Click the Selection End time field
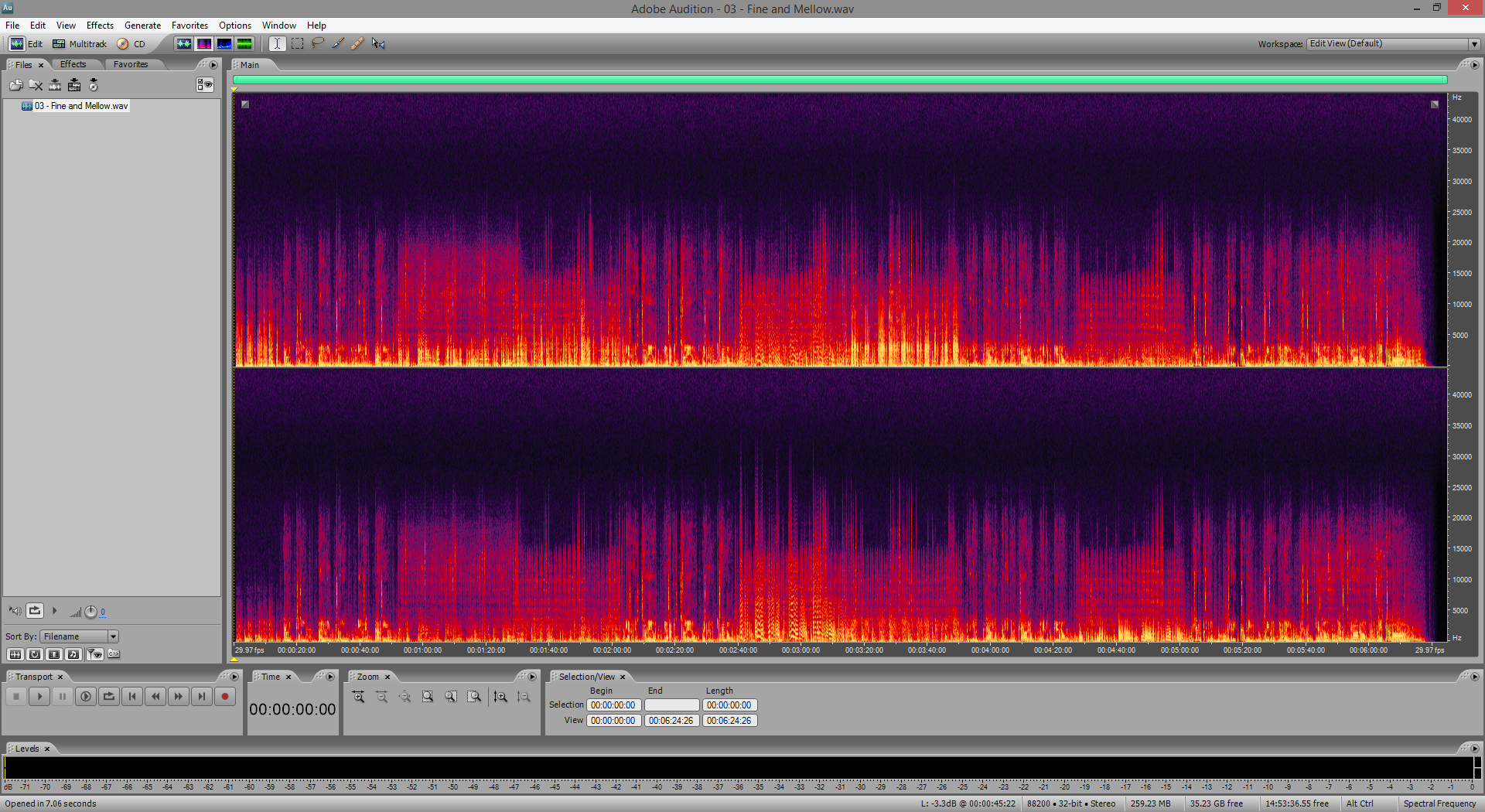Viewport: 1485px width, 812px height. click(671, 705)
